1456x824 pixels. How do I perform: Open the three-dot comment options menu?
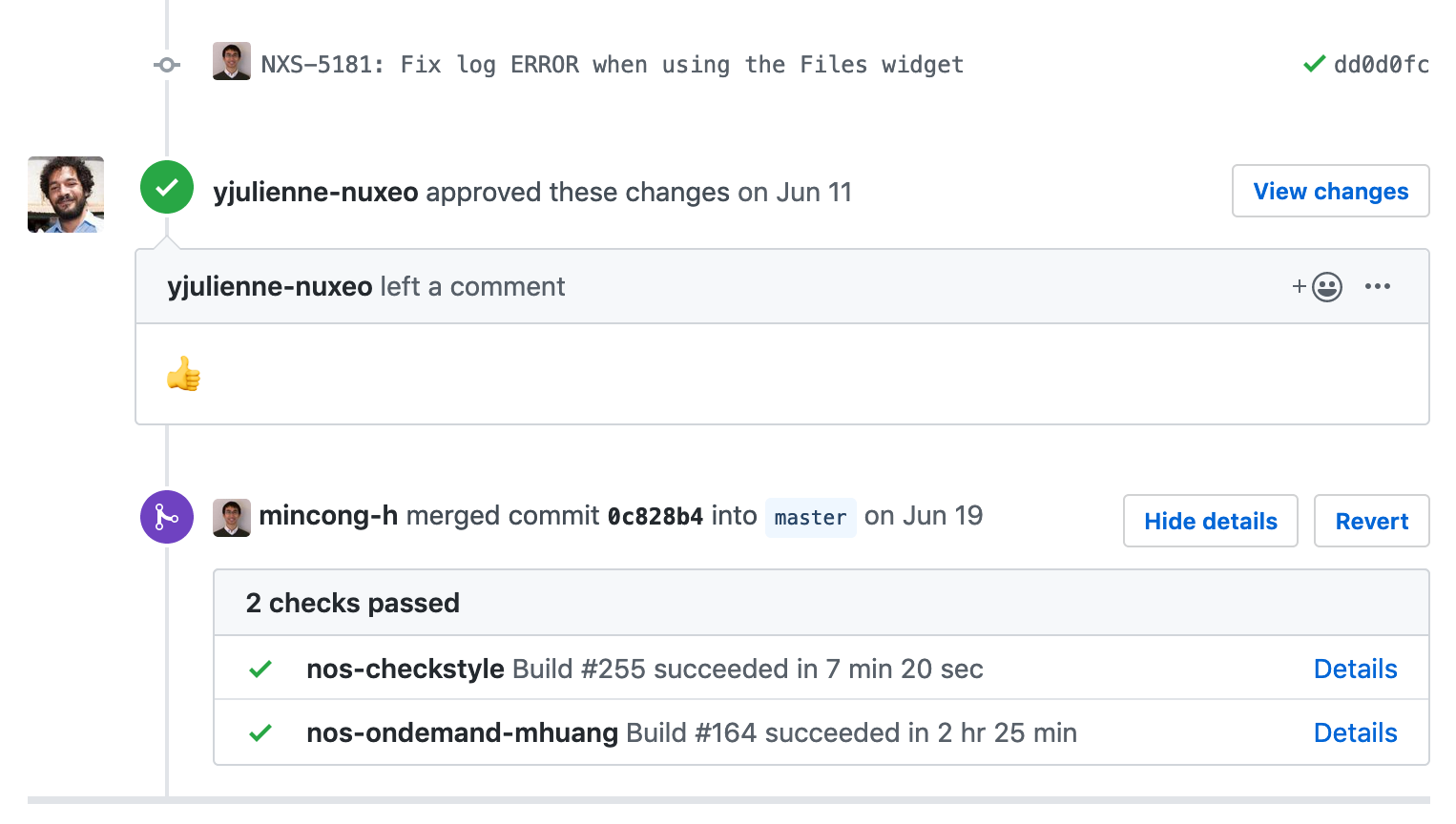(x=1377, y=286)
